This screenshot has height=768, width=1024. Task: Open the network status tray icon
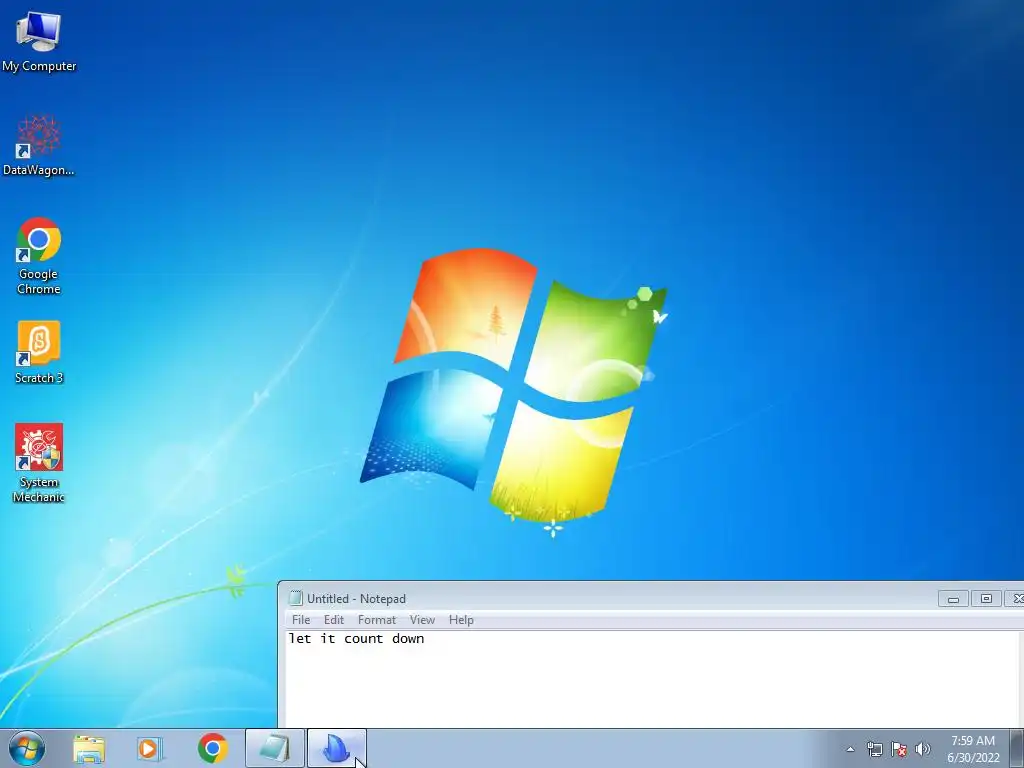point(874,749)
